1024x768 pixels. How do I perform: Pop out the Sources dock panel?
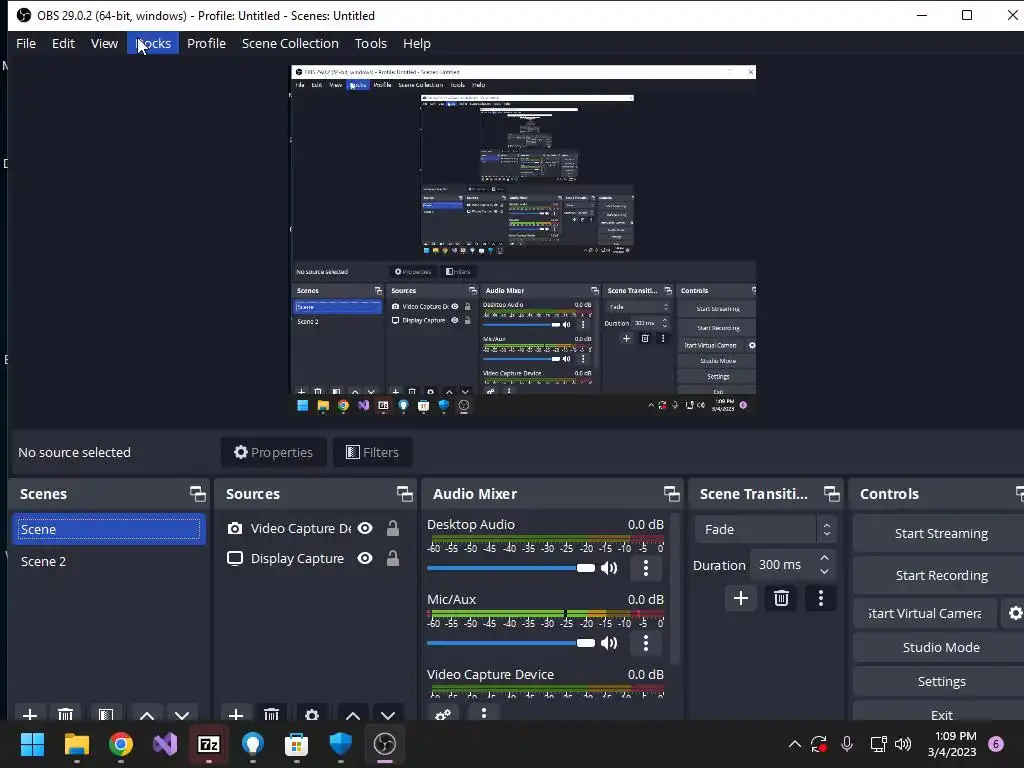[x=405, y=494]
